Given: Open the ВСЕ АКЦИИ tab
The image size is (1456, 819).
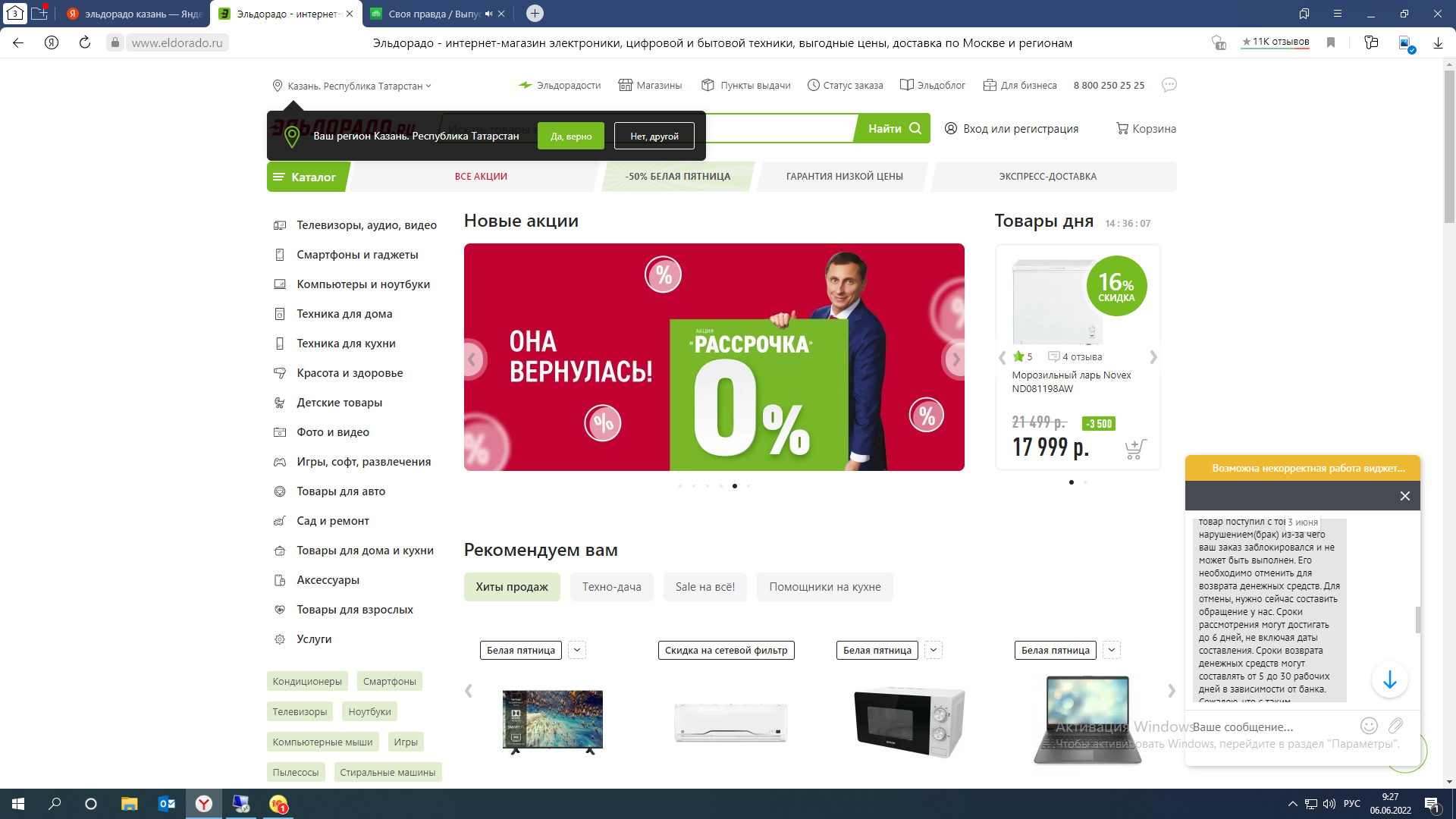Looking at the screenshot, I should point(481,177).
